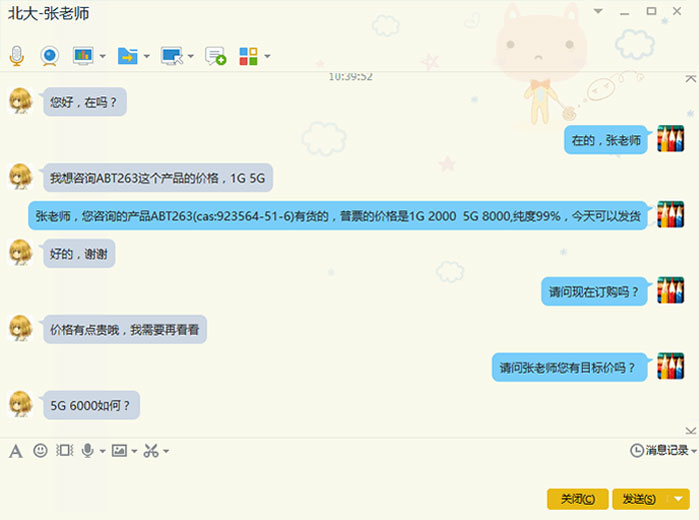Click message bubble 请问现在订购吗？
This screenshot has height=520, width=699.
tap(594, 292)
